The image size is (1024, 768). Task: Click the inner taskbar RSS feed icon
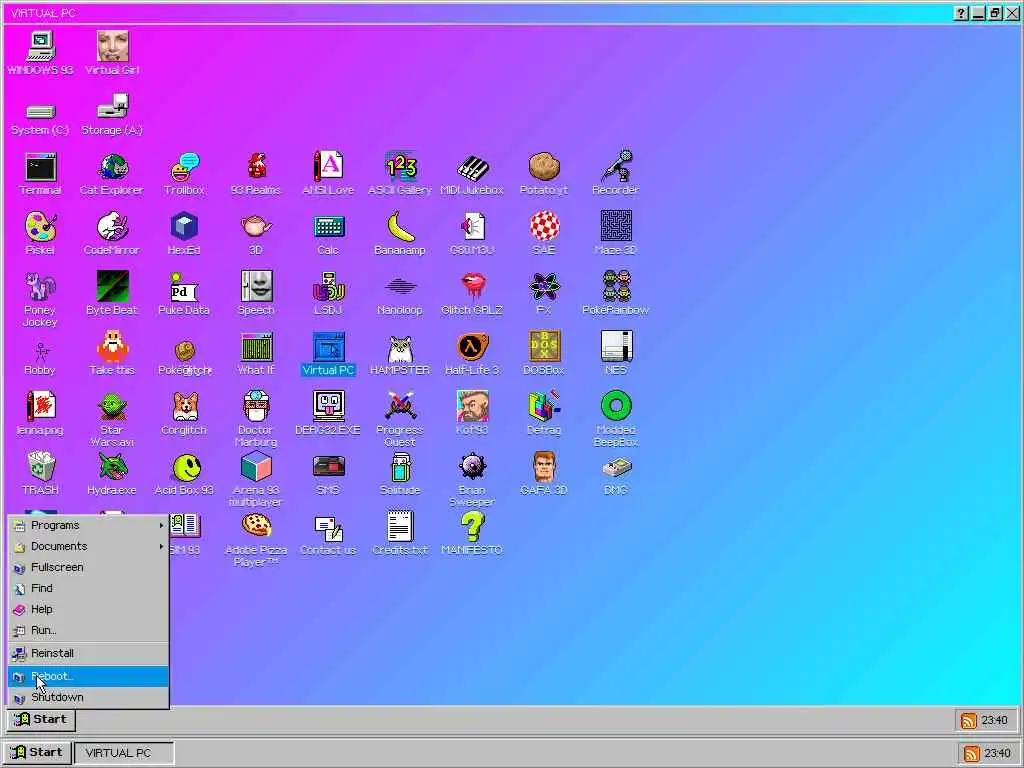(968, 720)
